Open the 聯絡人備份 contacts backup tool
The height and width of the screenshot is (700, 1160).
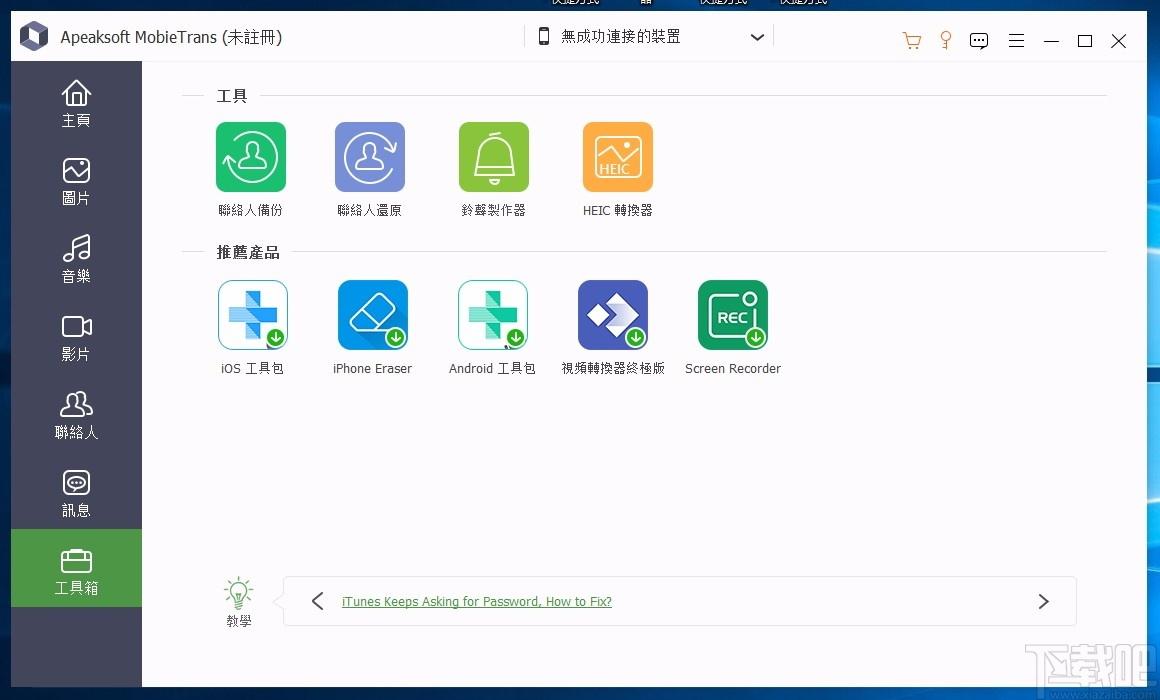tap(251, 157)
